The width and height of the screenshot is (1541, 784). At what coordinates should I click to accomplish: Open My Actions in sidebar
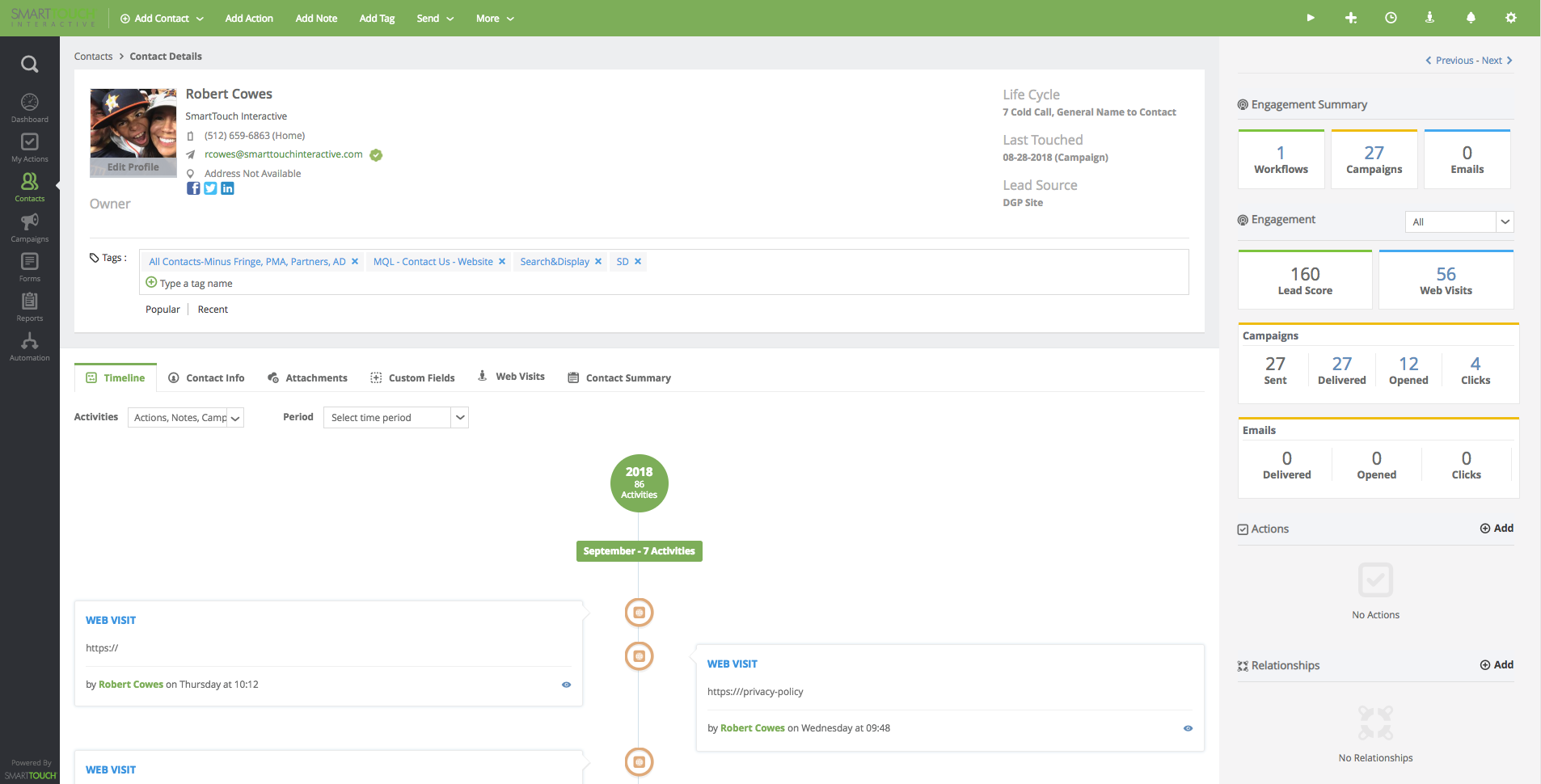(x=30, y=148)
